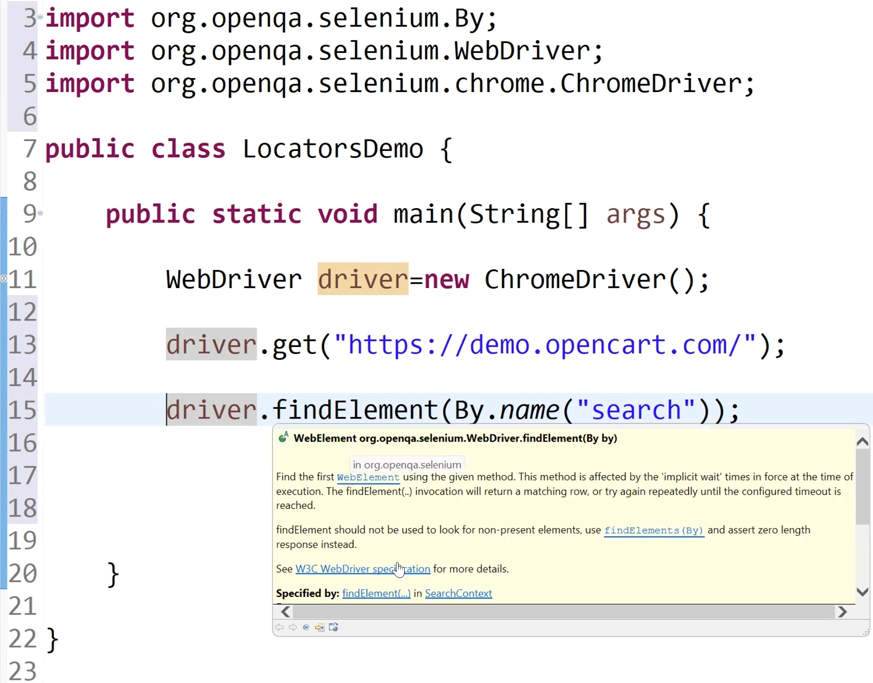
Task: Collapse the main method fold on line 9
Action: 40,213
